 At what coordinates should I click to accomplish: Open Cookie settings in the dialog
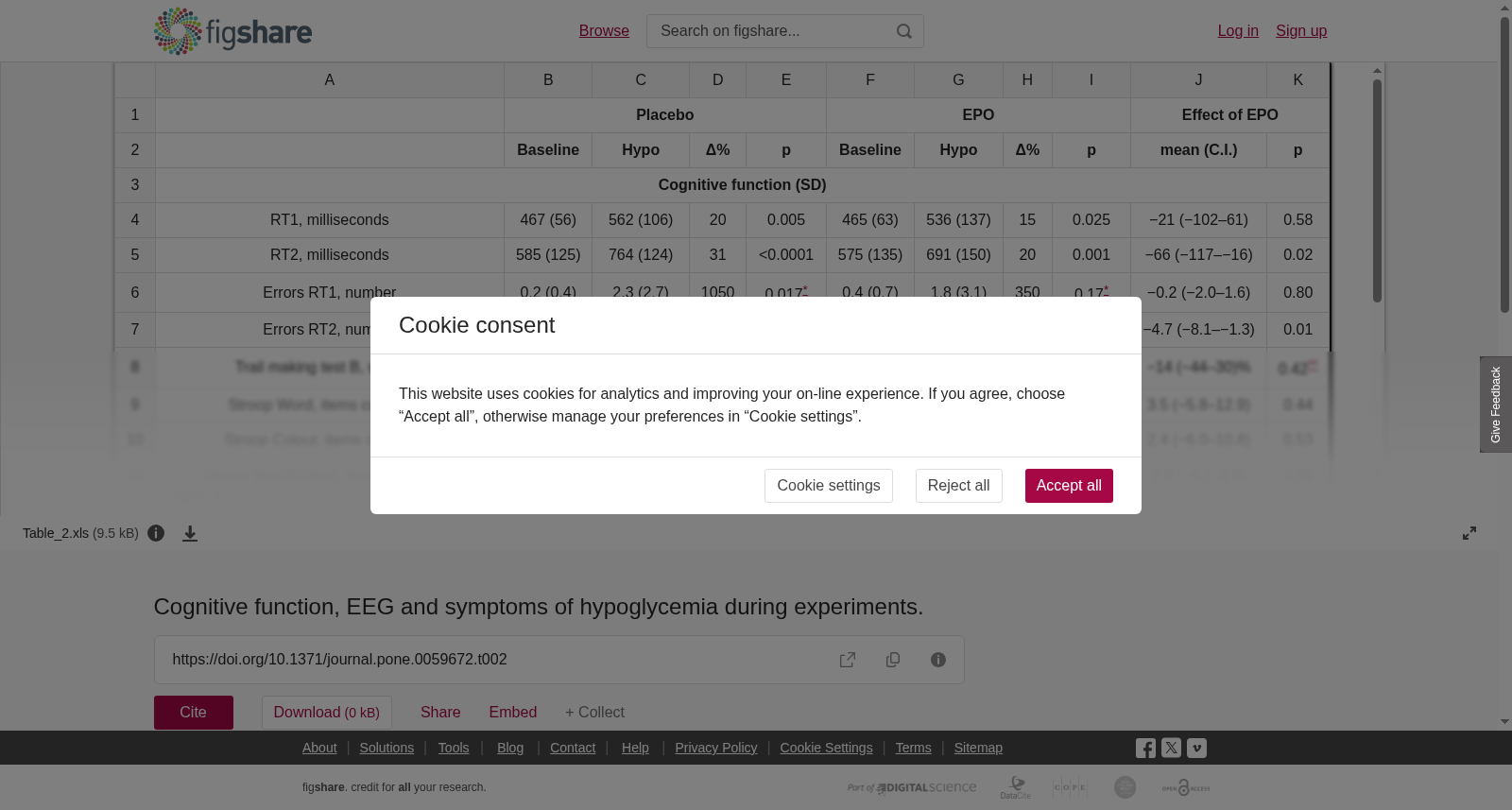[x=829, y=486]
